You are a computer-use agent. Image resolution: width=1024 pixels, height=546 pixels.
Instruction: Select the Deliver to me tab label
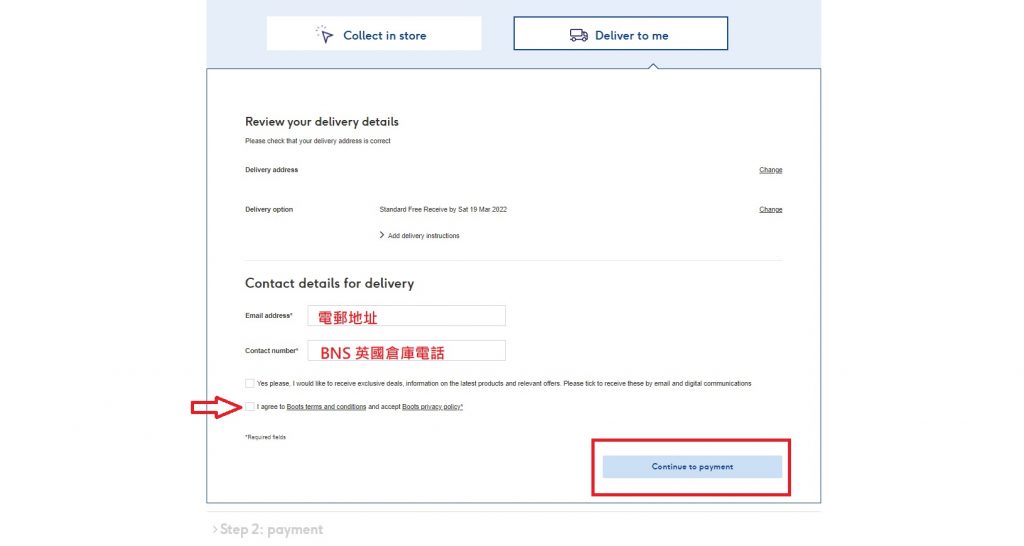coord(631,35)
